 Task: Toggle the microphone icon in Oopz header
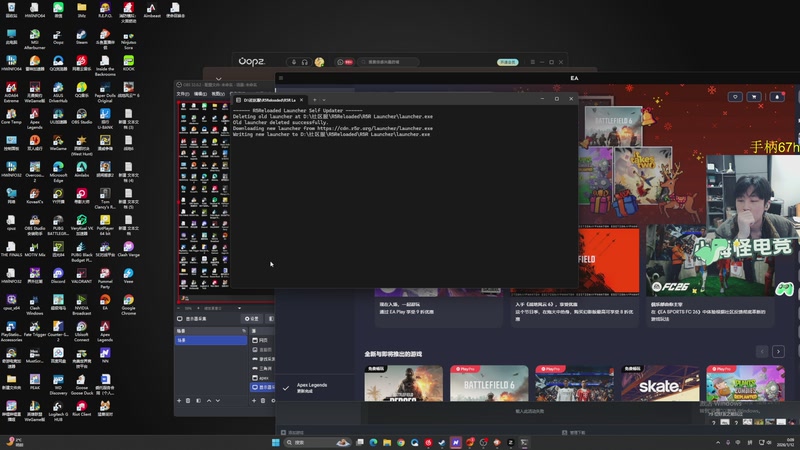(294, 62)
